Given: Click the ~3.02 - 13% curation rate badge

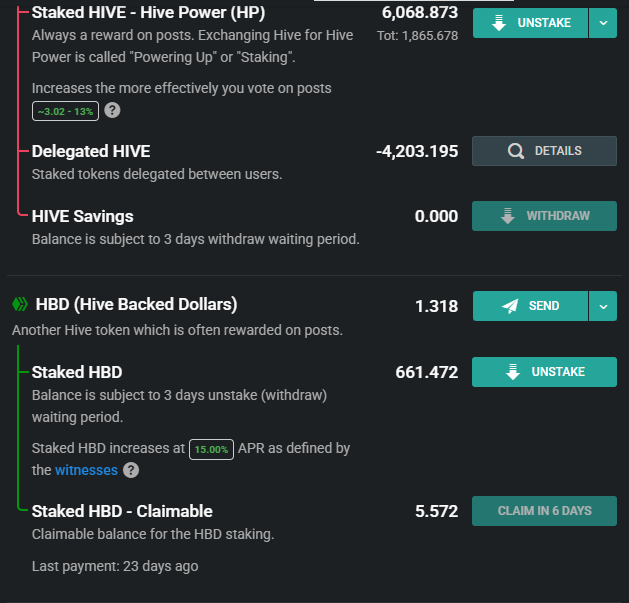Looking at the screenshot, I should coord(65,111).
